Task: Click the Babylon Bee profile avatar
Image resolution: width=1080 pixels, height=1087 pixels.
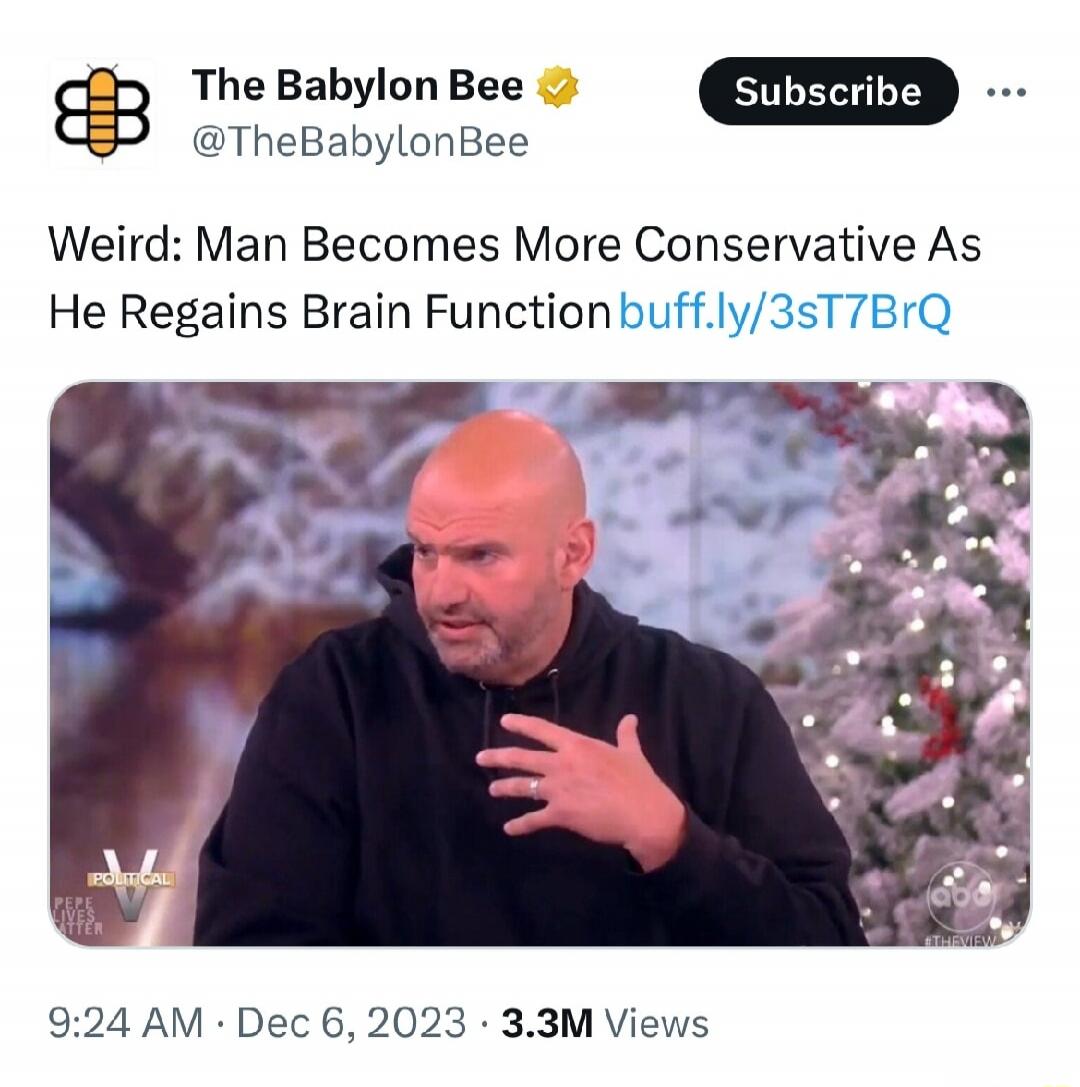Action: click(x=103, y=113)
